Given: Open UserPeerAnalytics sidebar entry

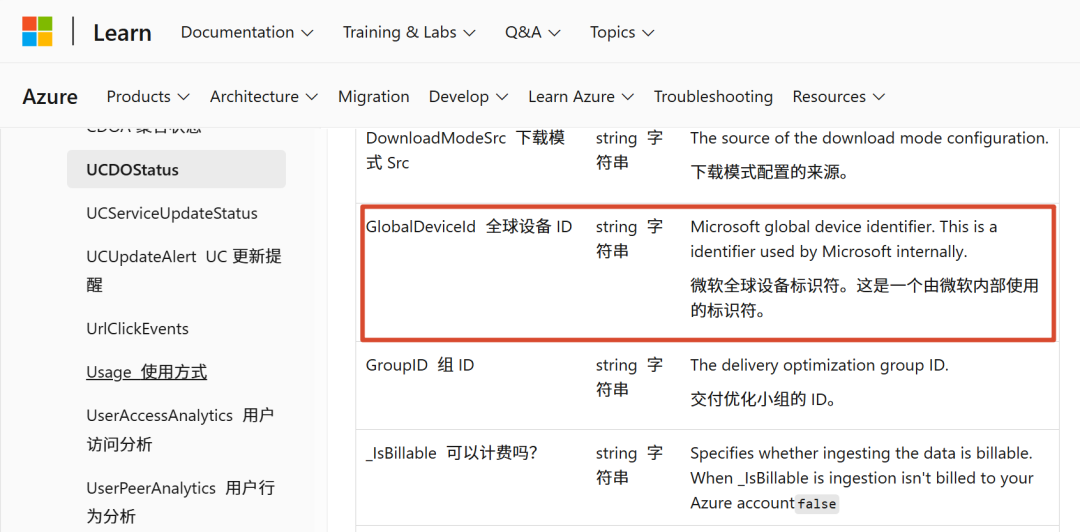Looking at the screenshot, I should (180, 502).
